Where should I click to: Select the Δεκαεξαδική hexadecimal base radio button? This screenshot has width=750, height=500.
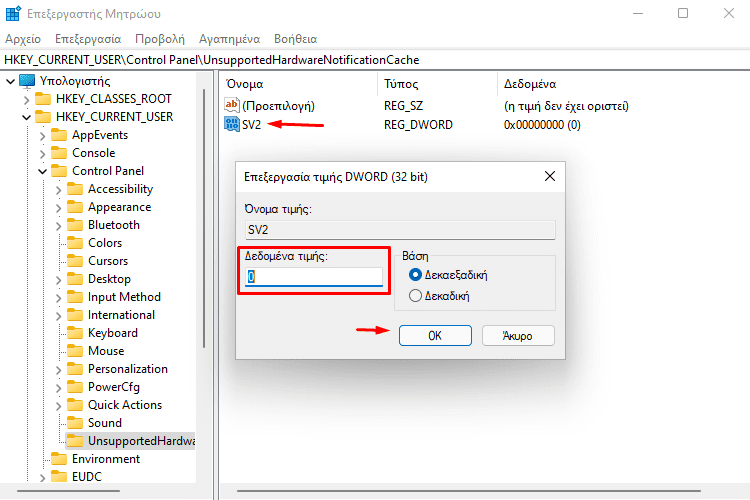click(415, 275)
